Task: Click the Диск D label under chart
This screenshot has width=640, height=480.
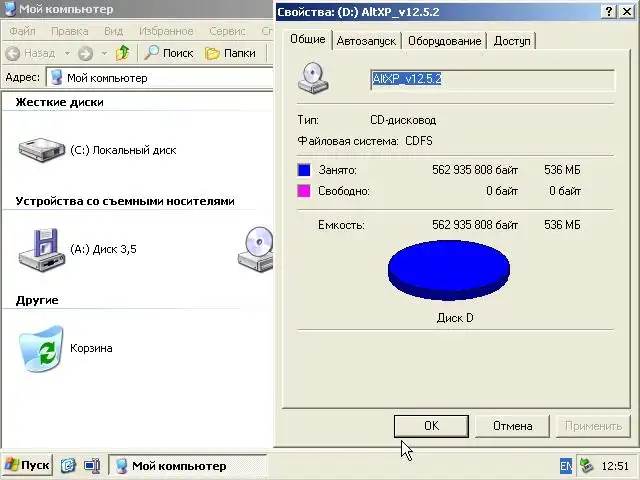Action: [455, 318]
